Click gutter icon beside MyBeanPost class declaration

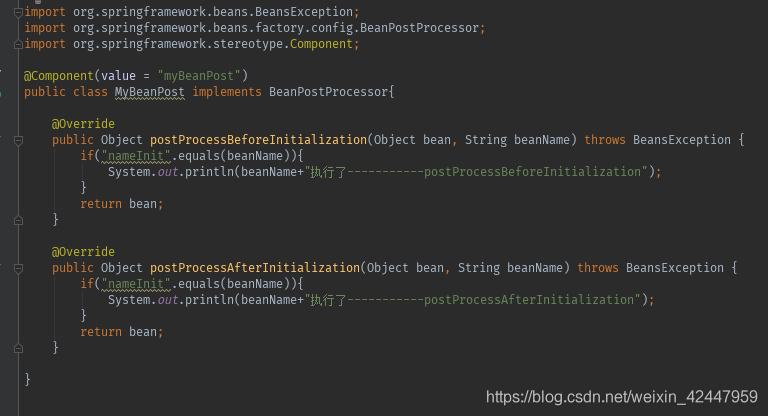tap(3, 92)
